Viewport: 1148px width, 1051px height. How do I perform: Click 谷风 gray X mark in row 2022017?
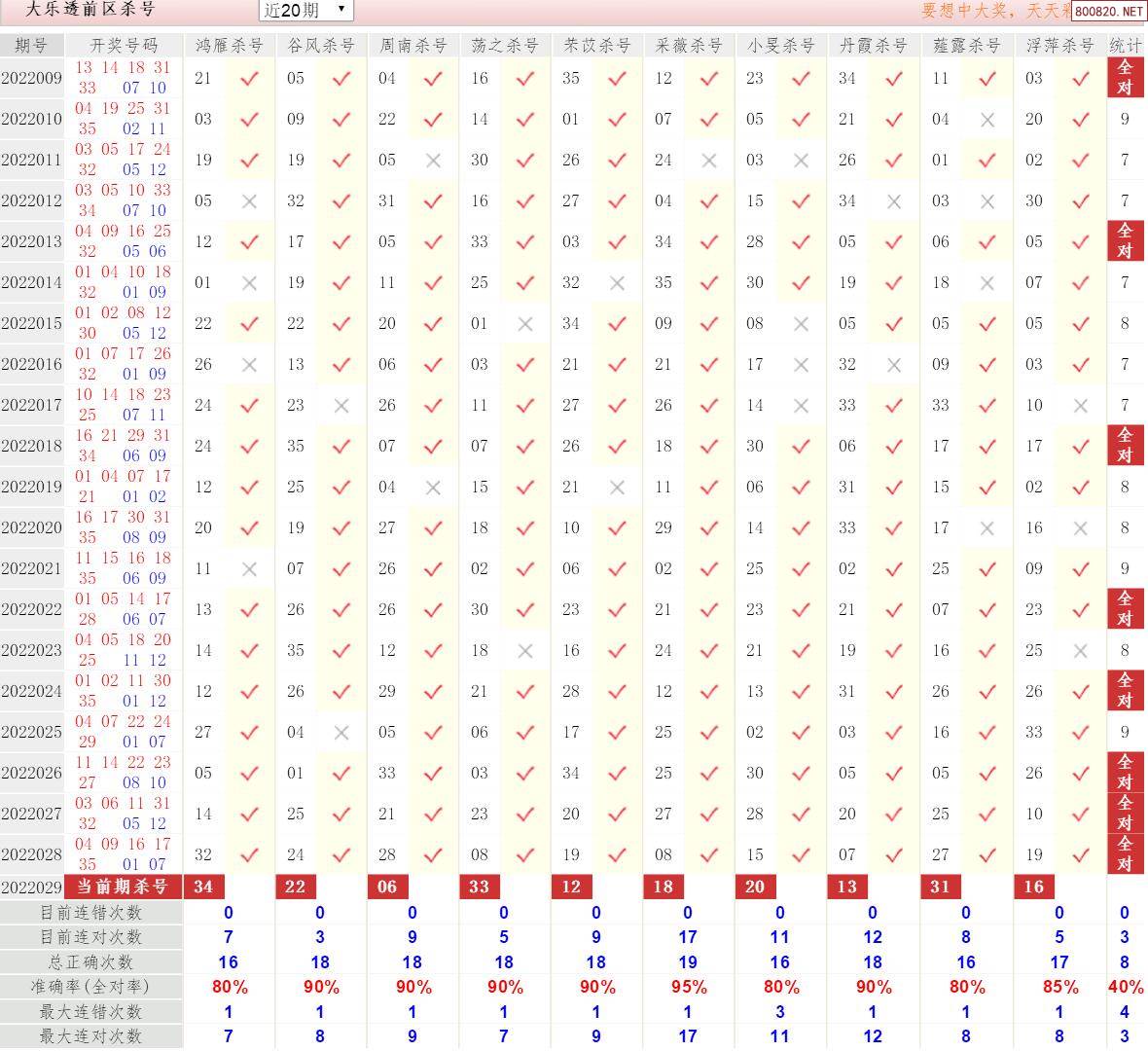(x=341, y=406)
